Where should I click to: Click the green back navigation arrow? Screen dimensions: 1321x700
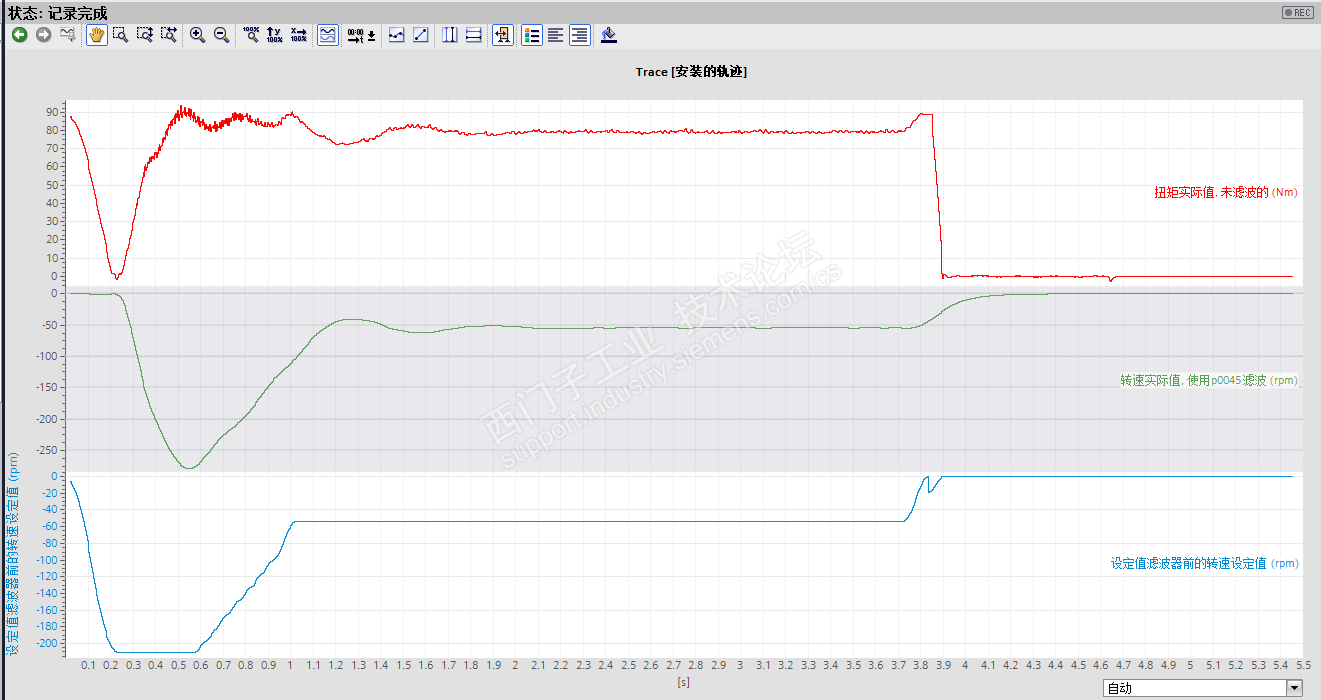click(20, 35)
